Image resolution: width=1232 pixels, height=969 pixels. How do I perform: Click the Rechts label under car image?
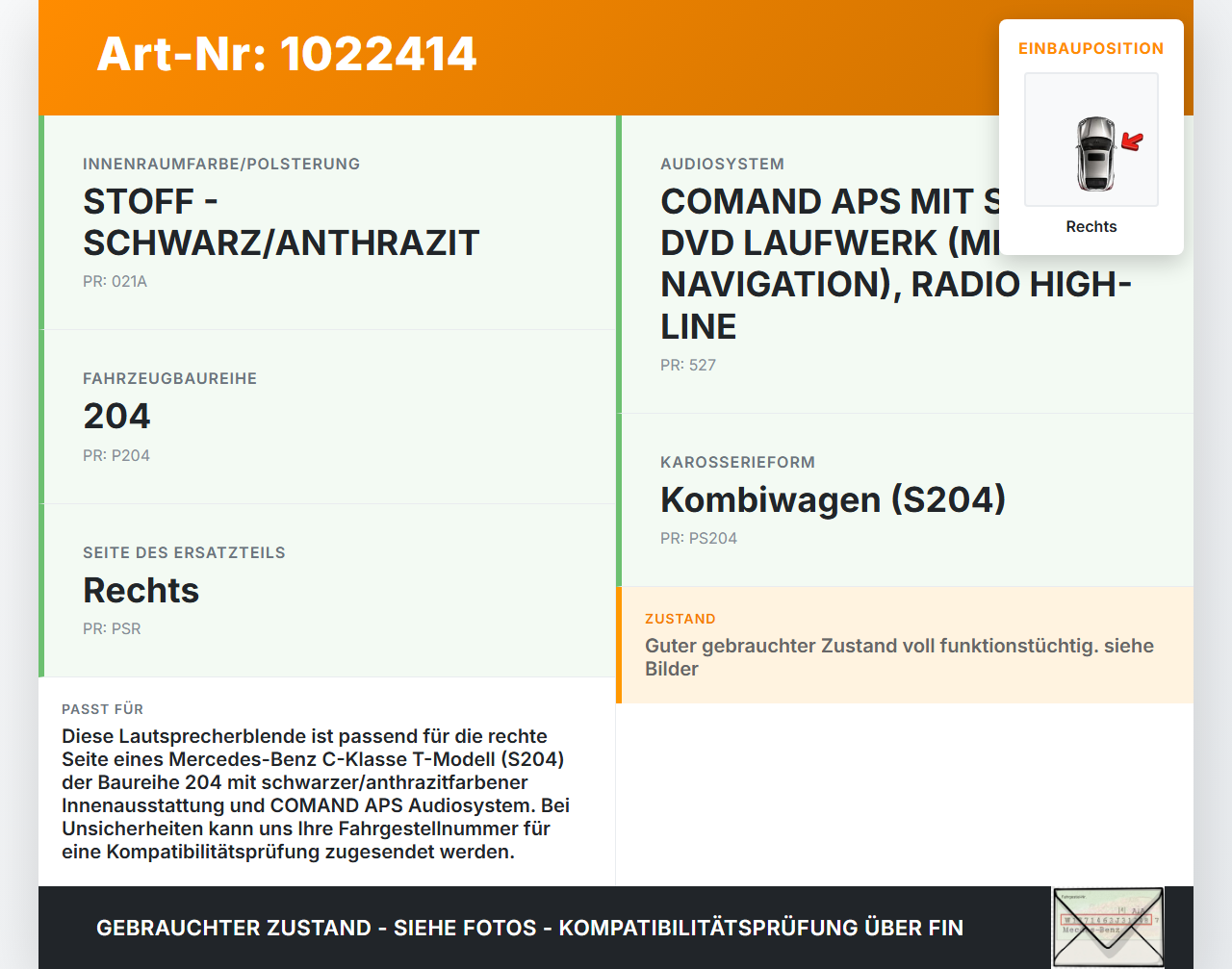[x=1091, y=227]
